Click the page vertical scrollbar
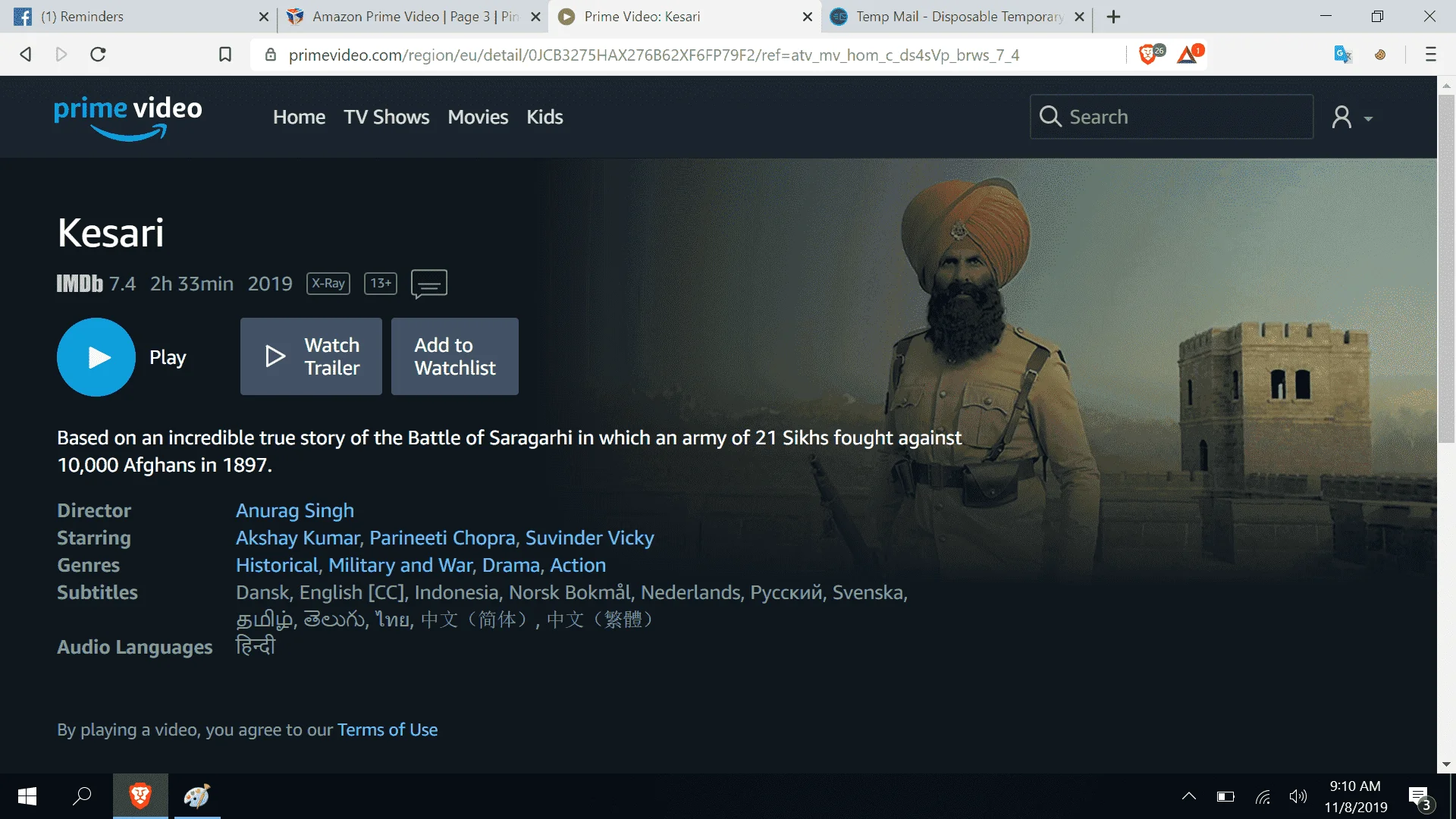This screenshot has height=819, width=1456. coord(1446,268)
